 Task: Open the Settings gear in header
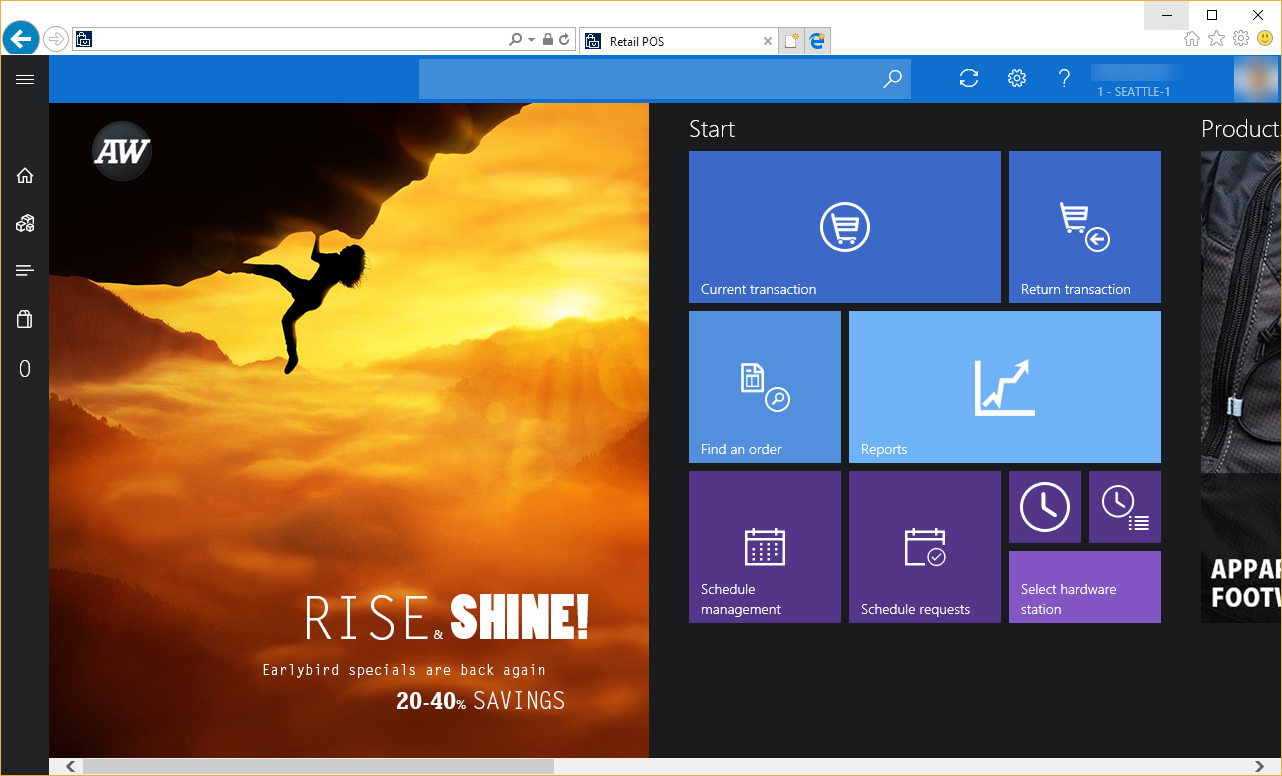click(1017, 79)
